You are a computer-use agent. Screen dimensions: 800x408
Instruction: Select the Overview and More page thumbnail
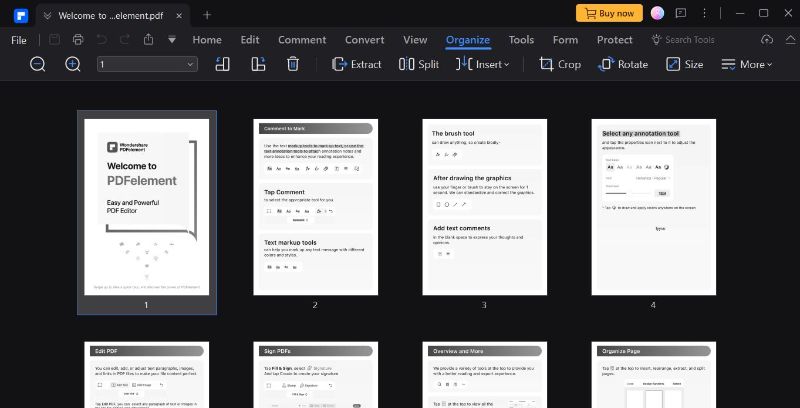coord(485,375)
